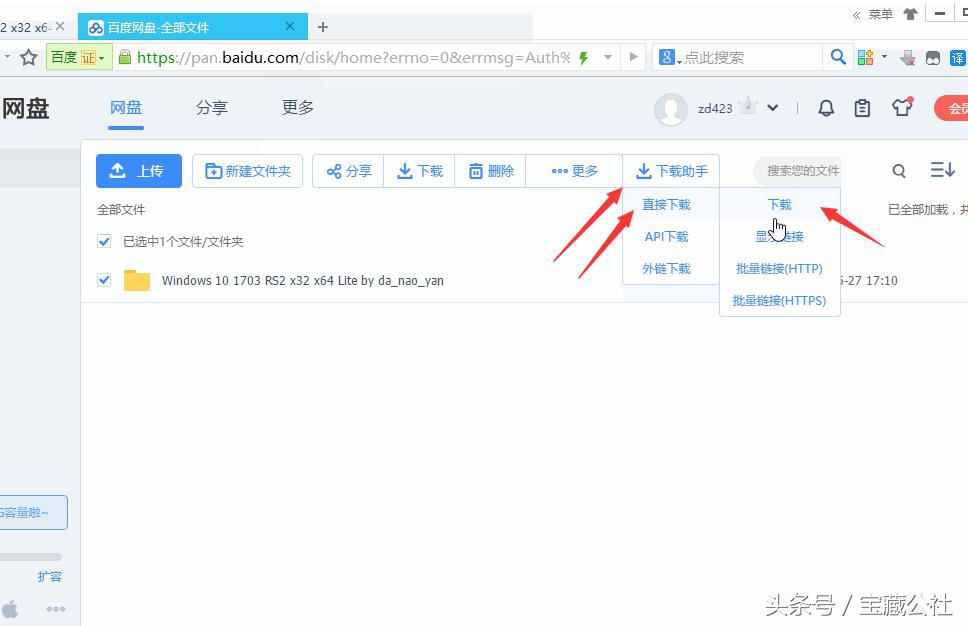Toggle the select-all checkbox above the file list
This screenshot has width=968, height=626.
point(104,241)
